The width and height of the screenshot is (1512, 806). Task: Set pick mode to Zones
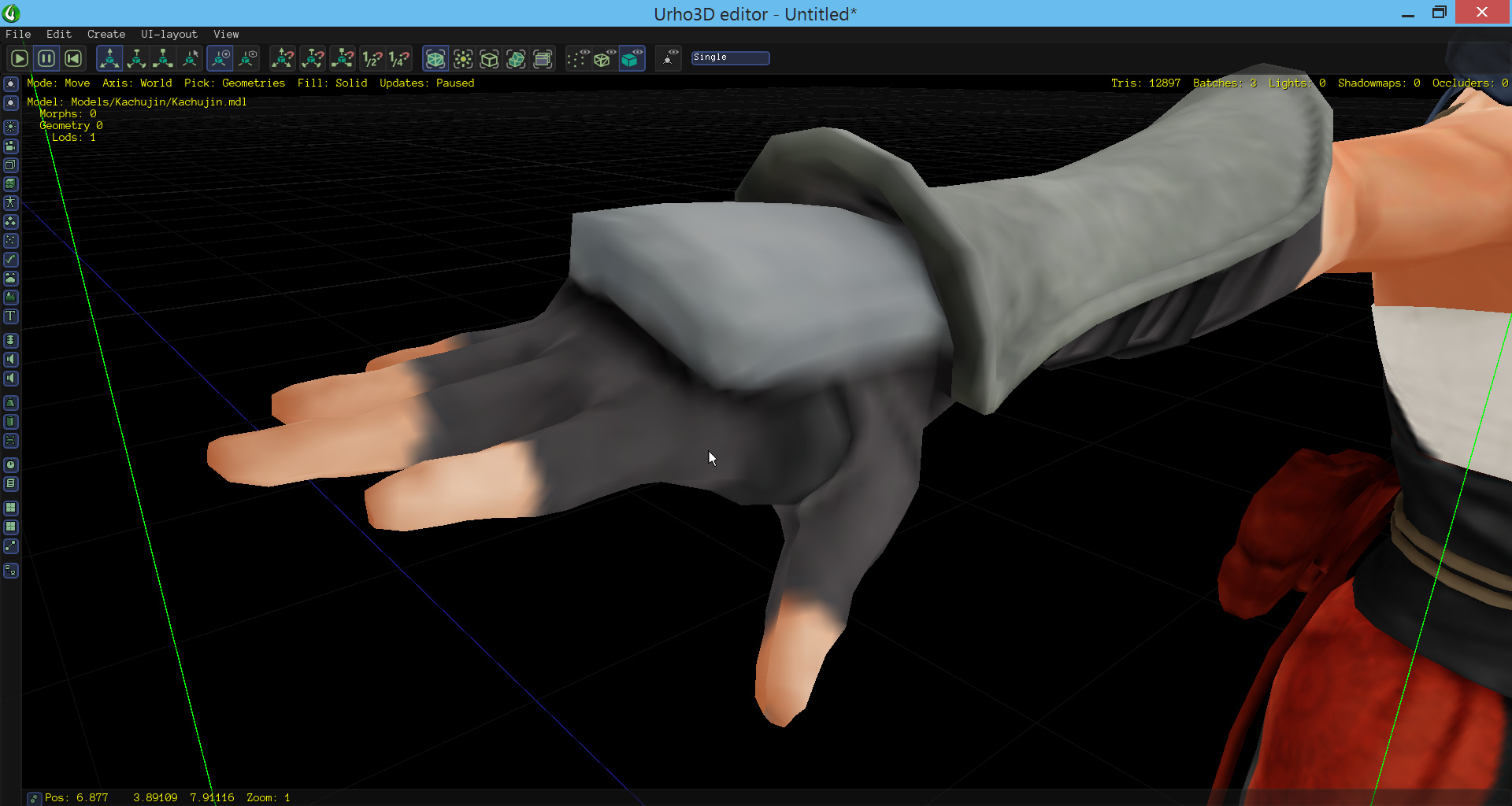click(x=489, y=58)
